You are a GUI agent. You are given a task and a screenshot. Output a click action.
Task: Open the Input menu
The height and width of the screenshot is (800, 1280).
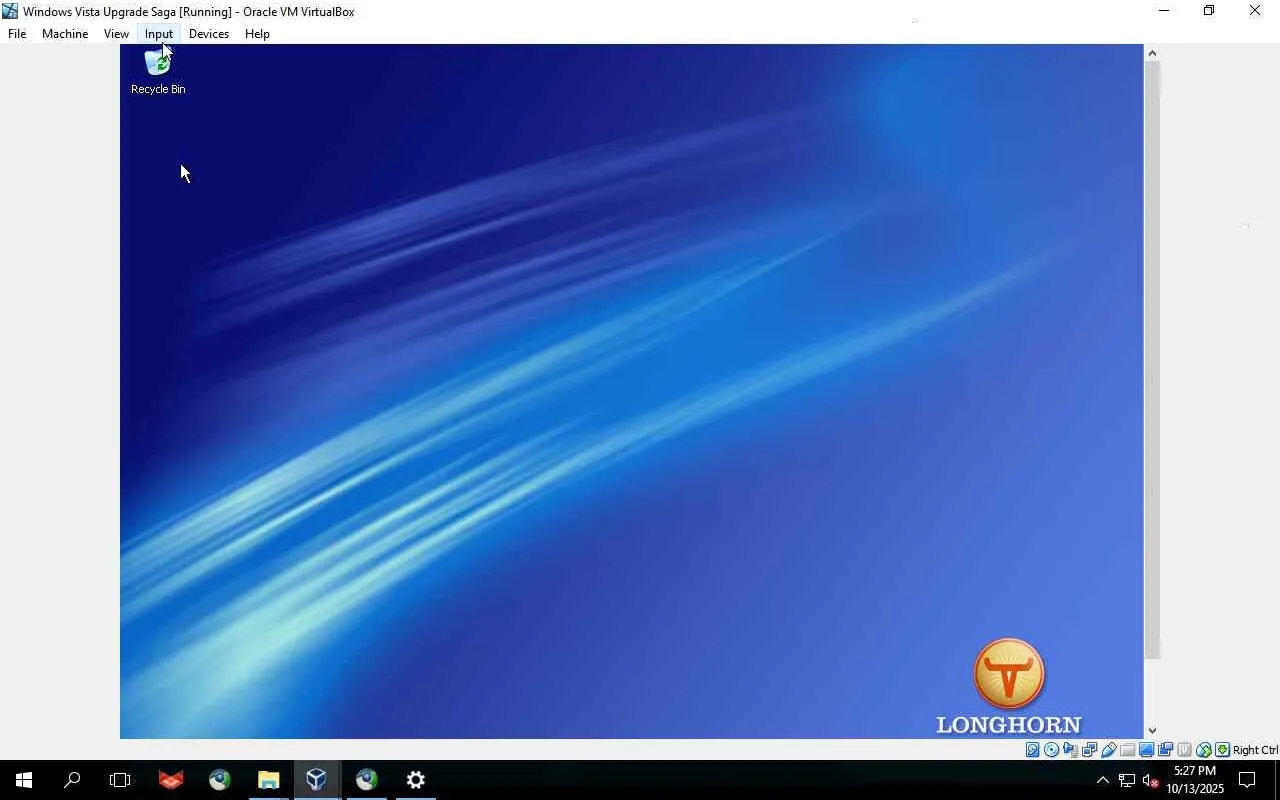159,34
